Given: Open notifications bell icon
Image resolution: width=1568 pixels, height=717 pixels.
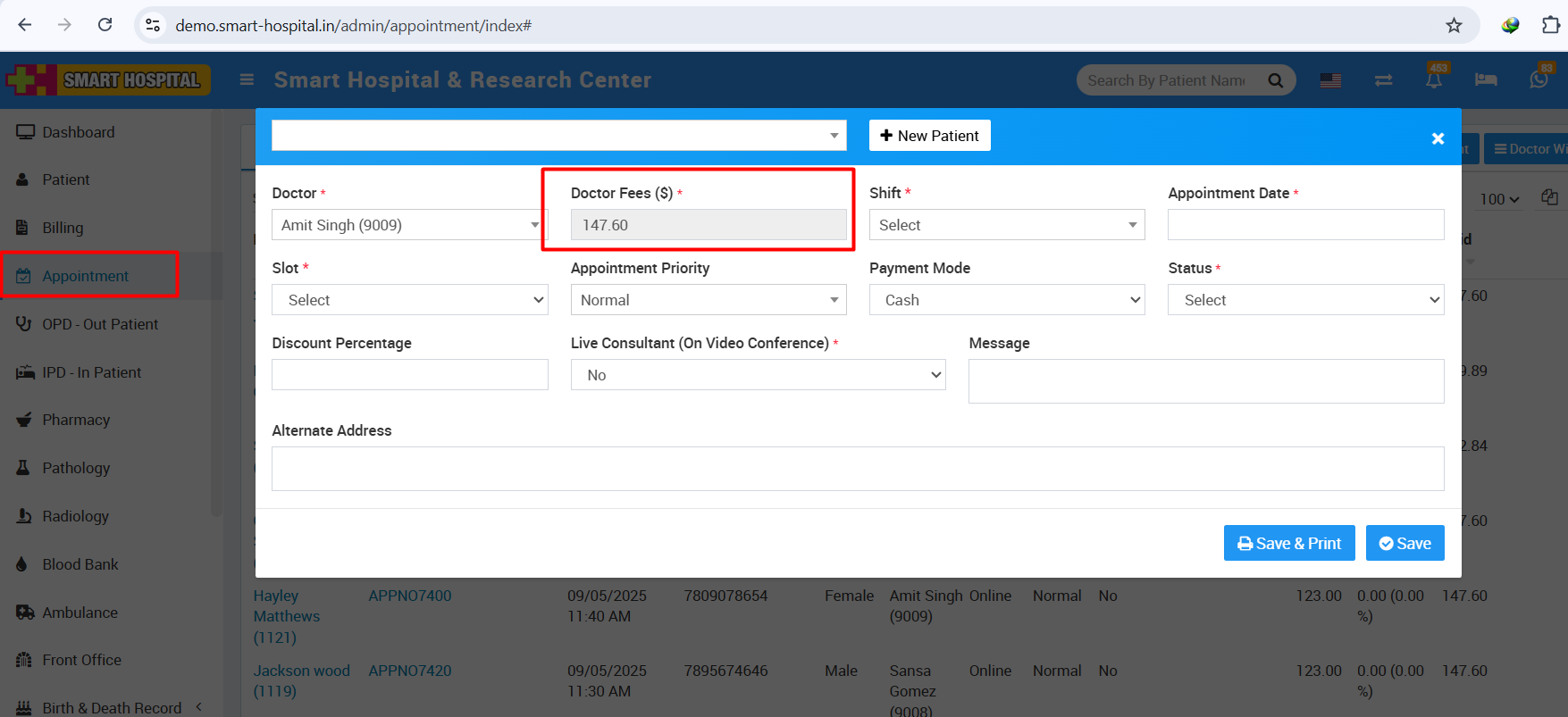Looking at the screenshot, I should tap(1434, 79).
